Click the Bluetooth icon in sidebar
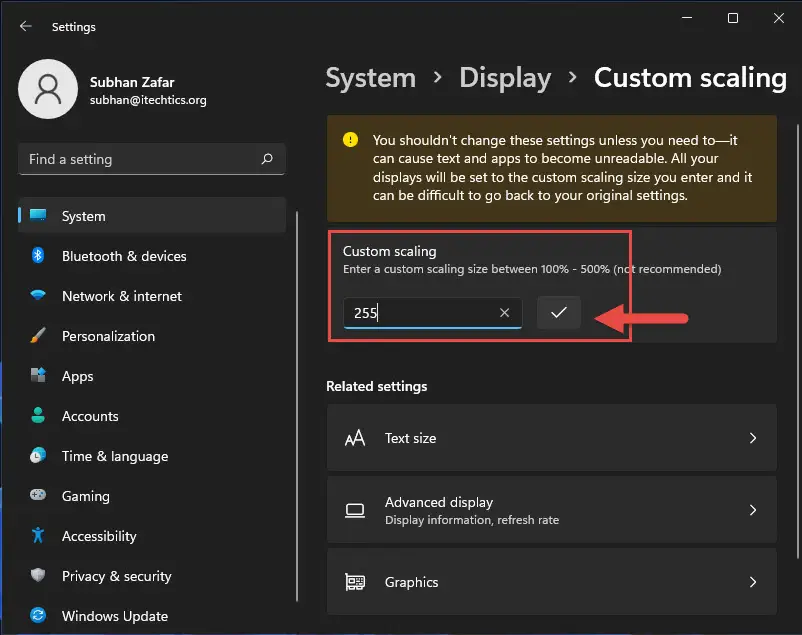 coord(38,255)
